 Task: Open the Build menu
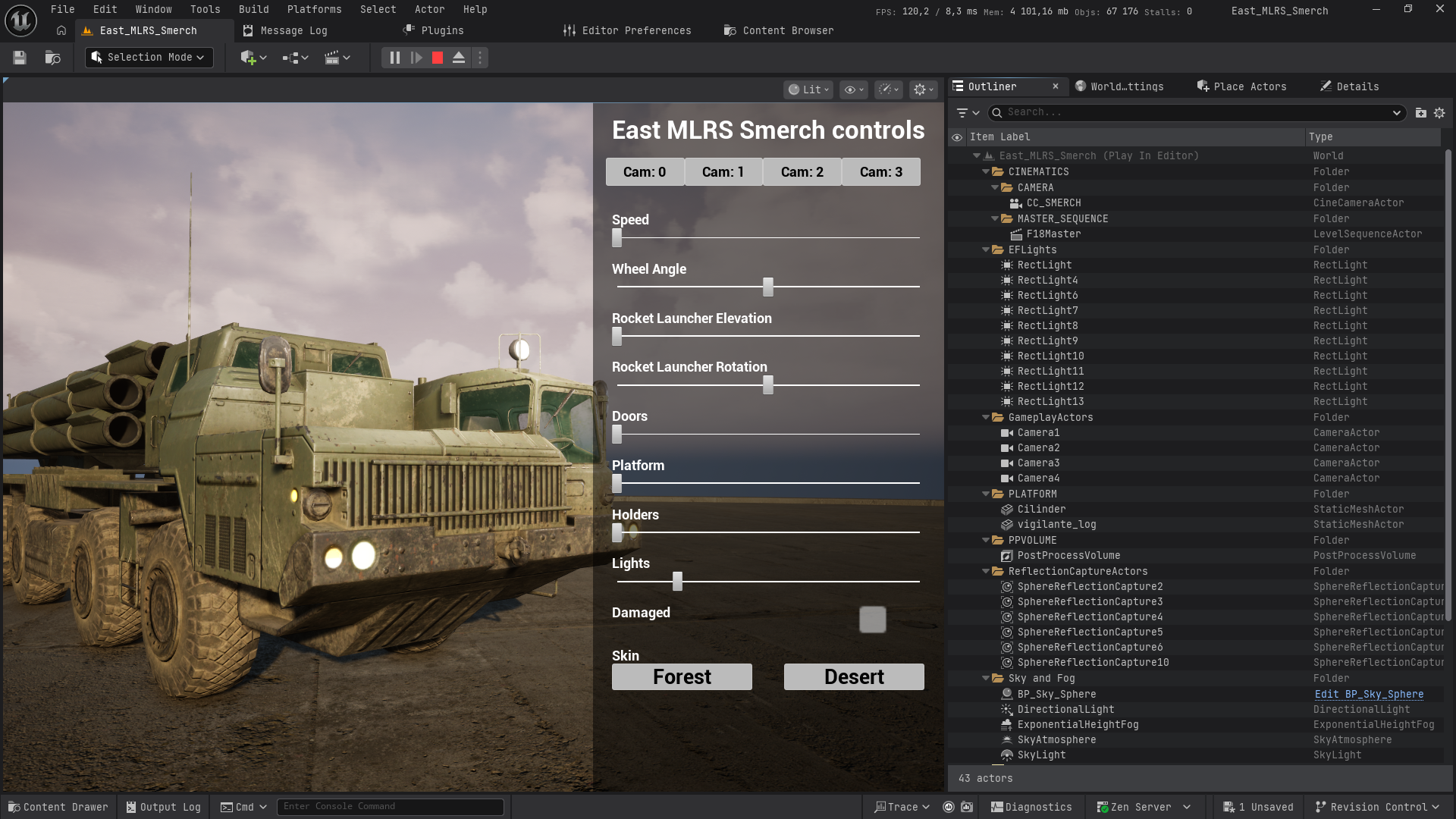pyautogui.click(x=253, y=9)
